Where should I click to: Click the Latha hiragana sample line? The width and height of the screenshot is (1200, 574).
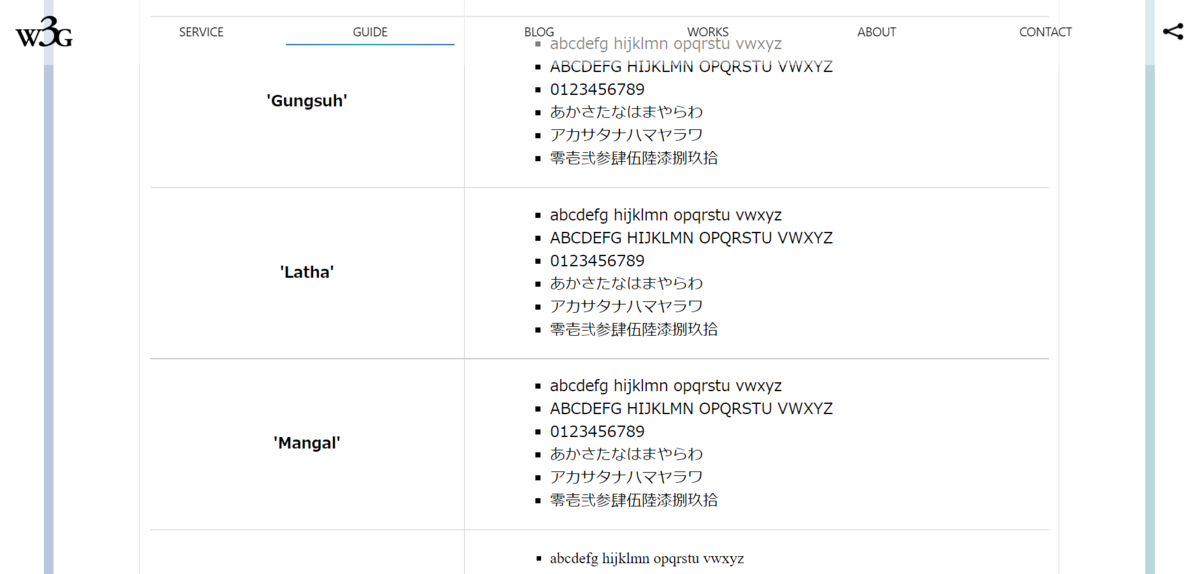pyautogui.click(x=626, y=283)
